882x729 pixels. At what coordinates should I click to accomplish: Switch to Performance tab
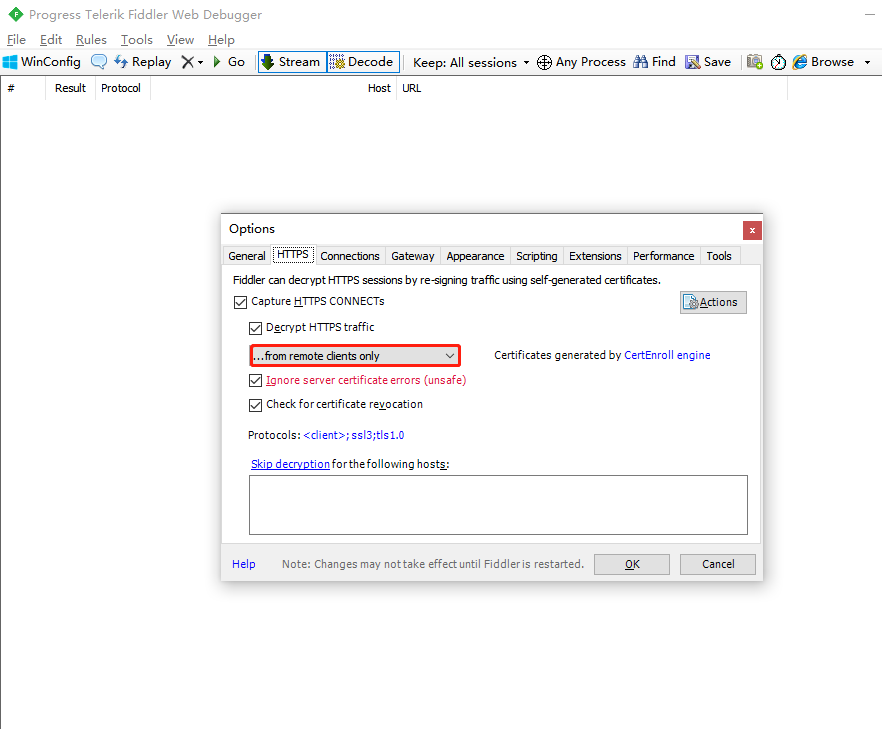[x=664, y=256]
